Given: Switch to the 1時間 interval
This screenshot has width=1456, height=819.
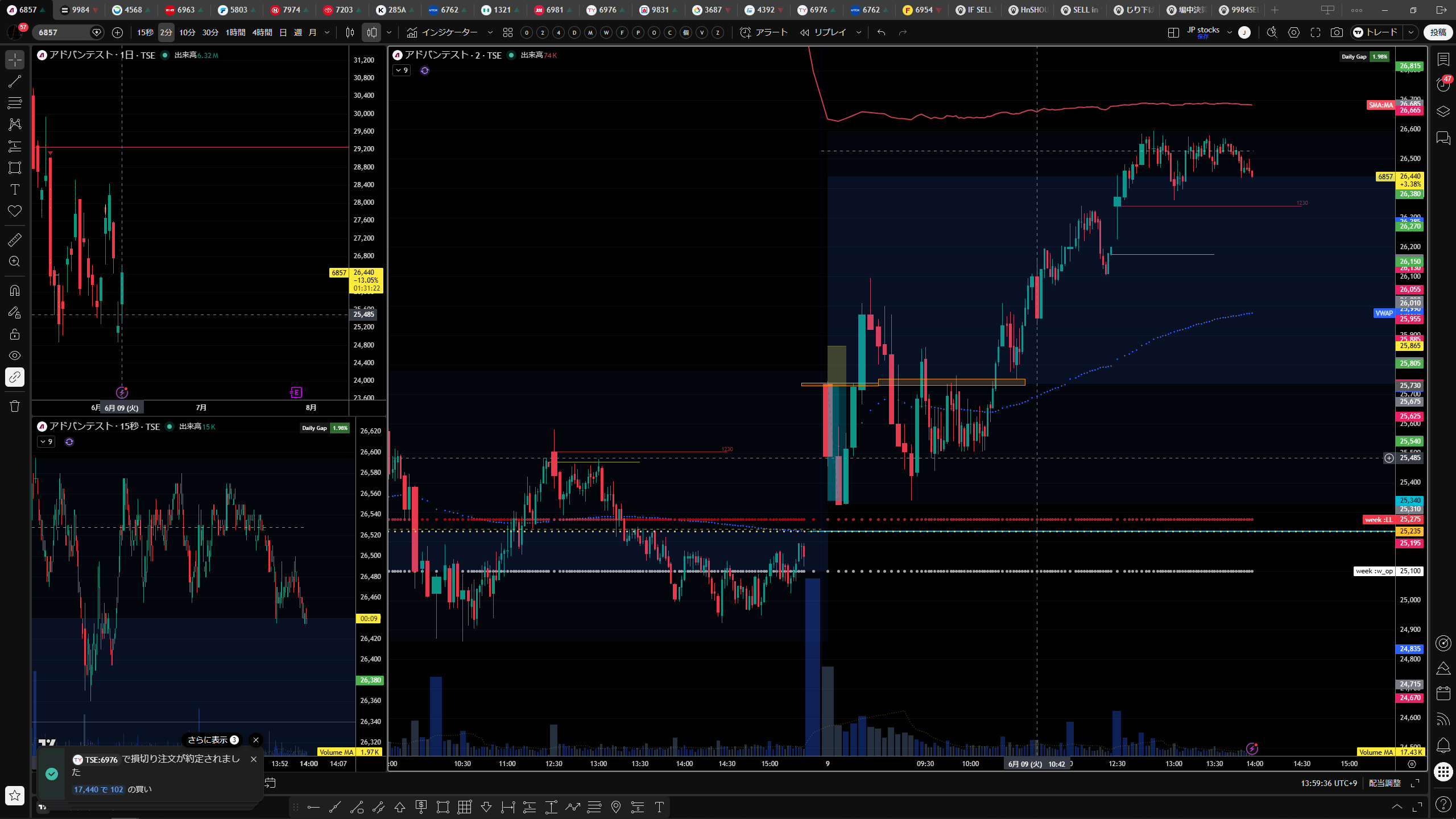Looking at the screenshot, I should coord(235,32).
